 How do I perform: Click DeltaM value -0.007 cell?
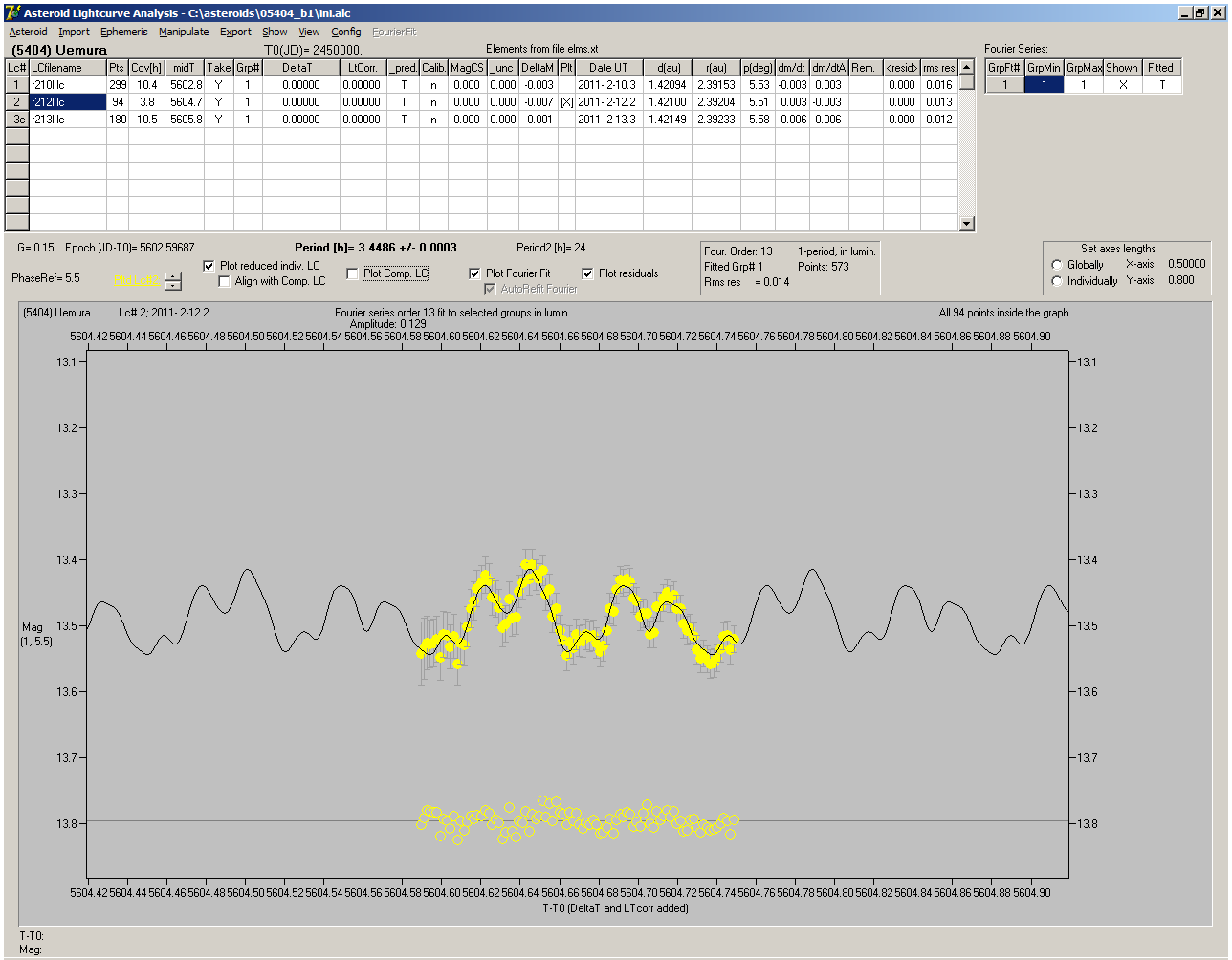pos(539,102)
